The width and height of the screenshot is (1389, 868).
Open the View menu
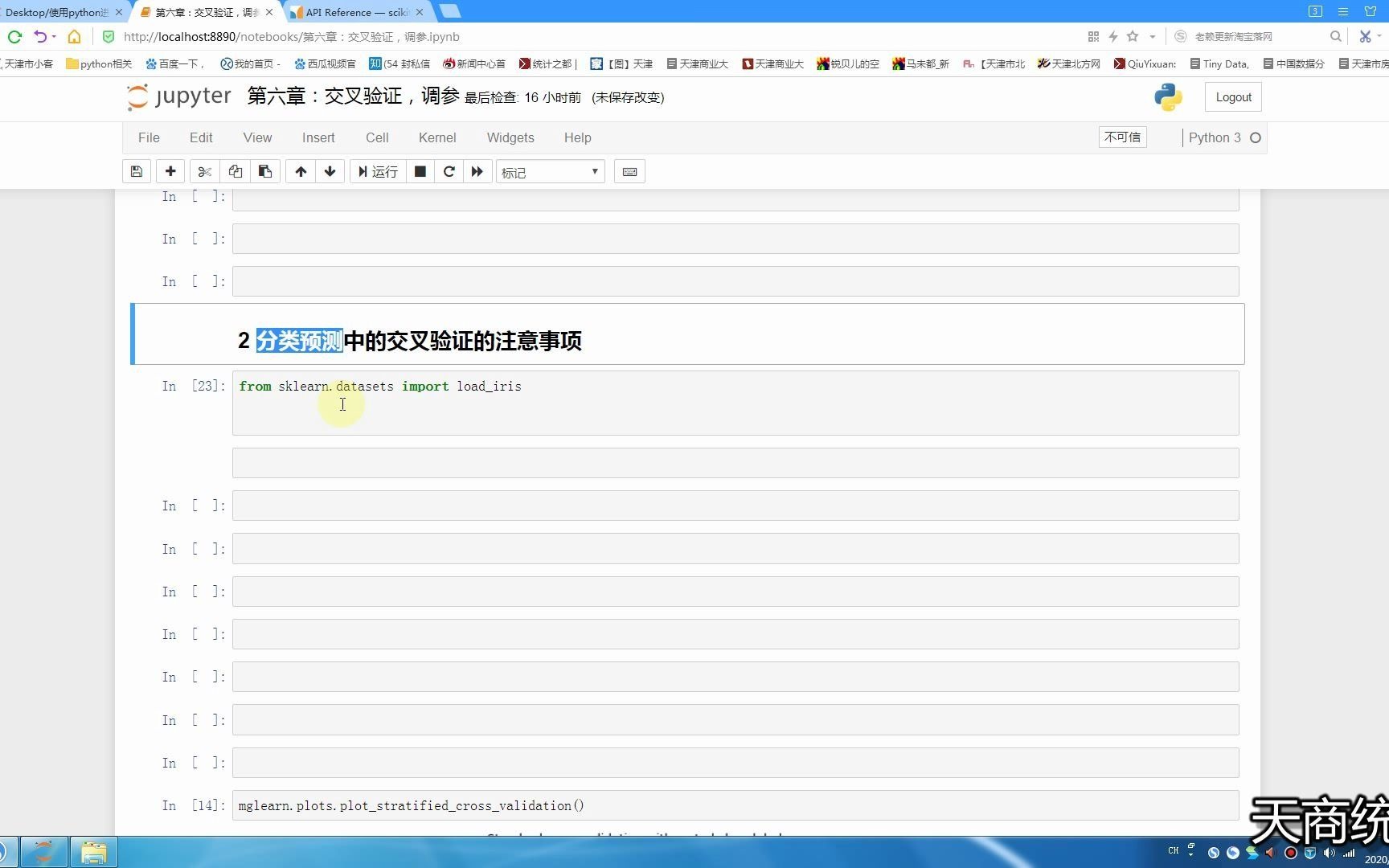pos(257,137)
